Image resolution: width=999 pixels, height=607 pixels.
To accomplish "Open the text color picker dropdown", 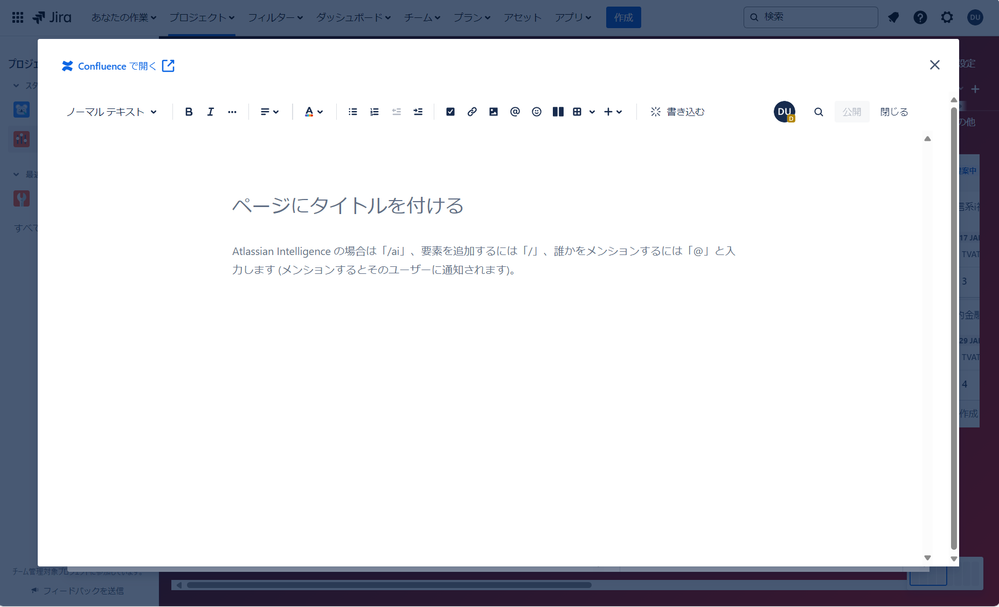I will point(313,111).
